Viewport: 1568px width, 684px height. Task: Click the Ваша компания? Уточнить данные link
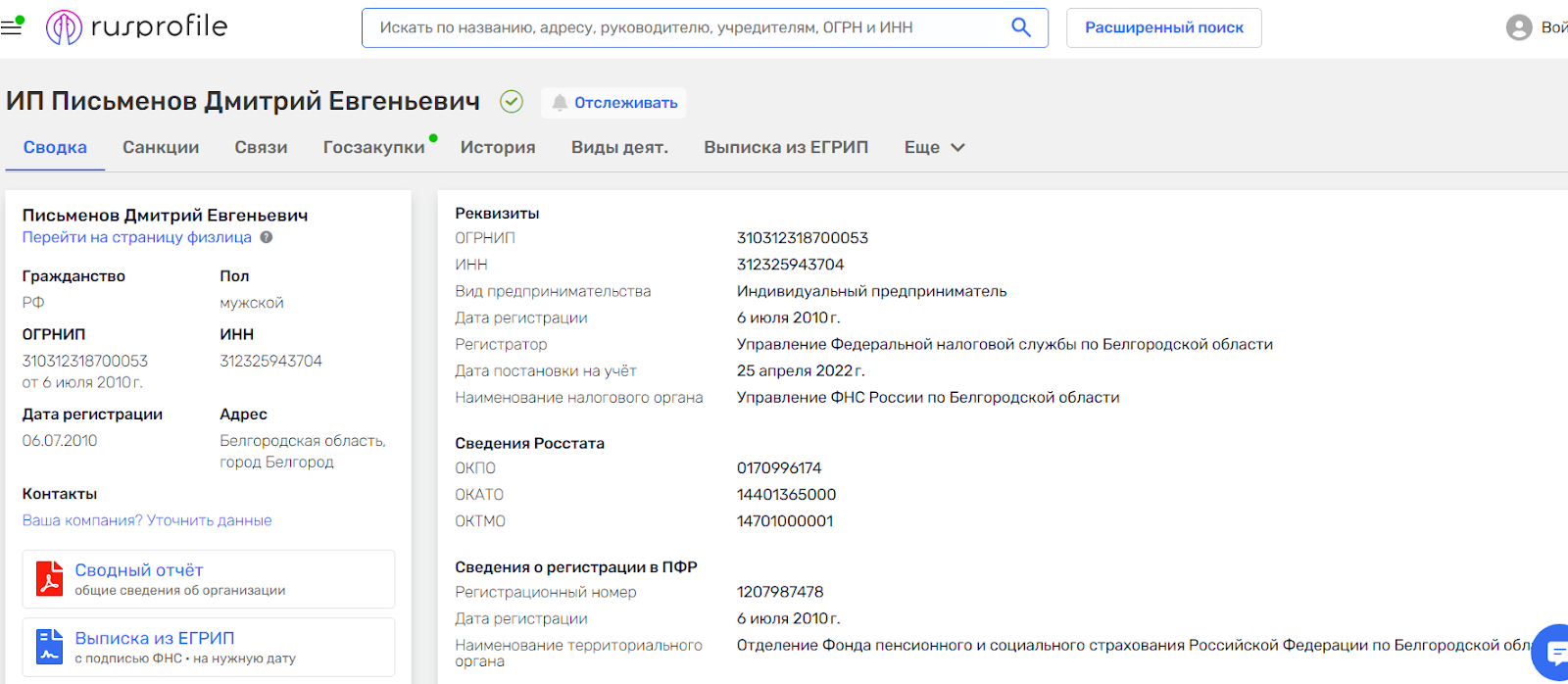click(147, 520)
